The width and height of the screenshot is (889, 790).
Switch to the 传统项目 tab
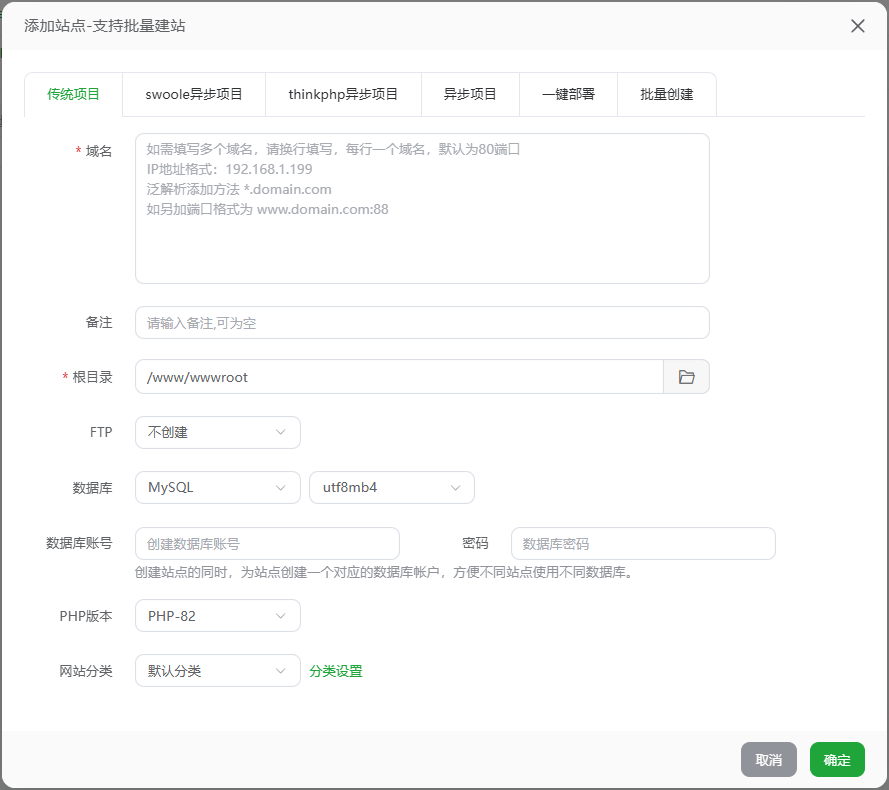click(74, 95)
